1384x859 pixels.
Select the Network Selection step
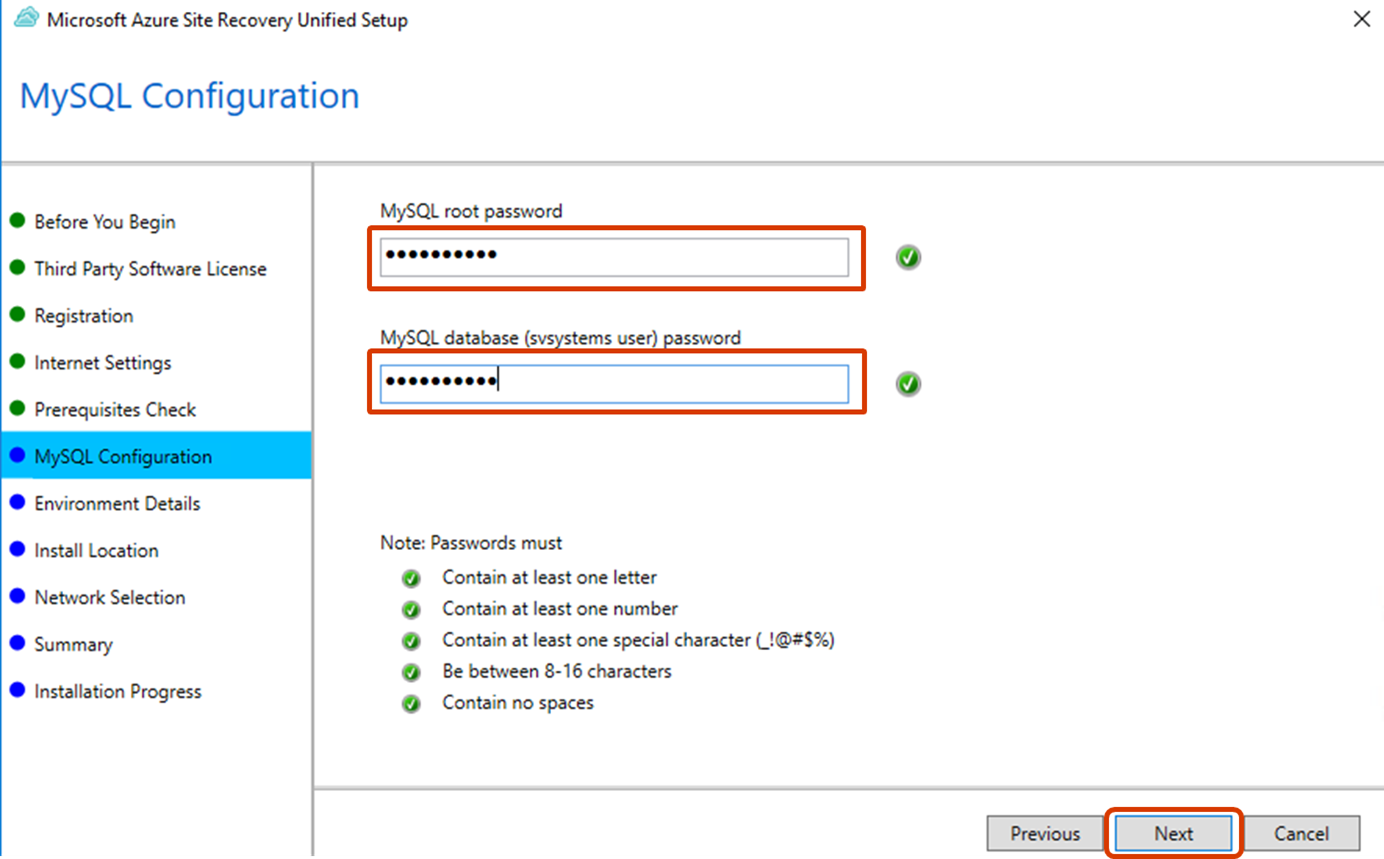[x=110, y=598]
